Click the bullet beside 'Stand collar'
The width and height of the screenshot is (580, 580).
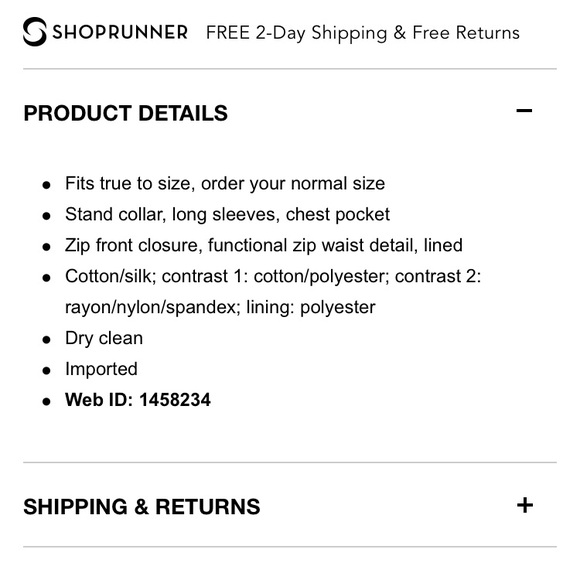(46, 216)
